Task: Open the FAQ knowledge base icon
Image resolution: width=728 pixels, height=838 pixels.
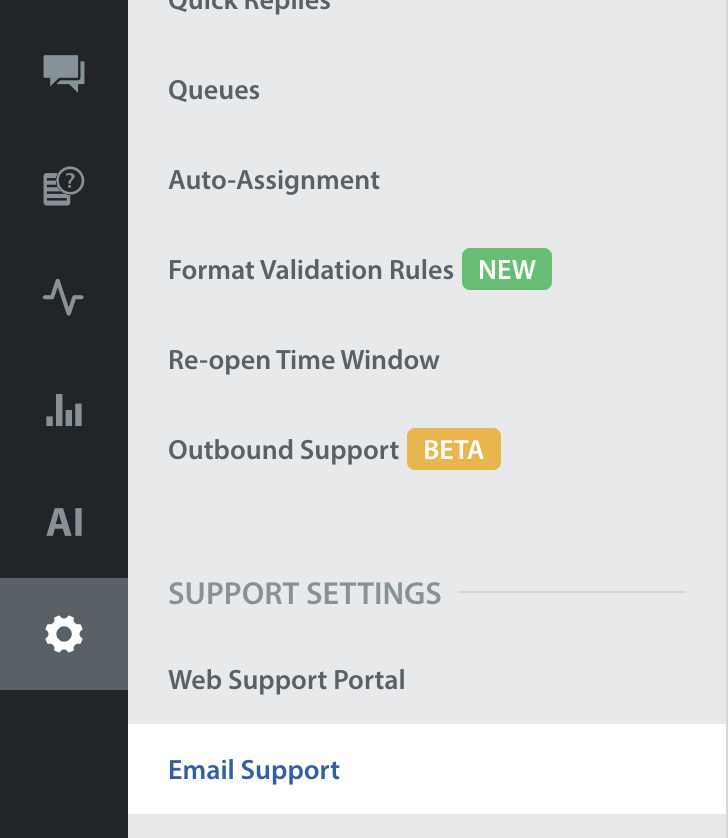Action: [x=64, y=186]
